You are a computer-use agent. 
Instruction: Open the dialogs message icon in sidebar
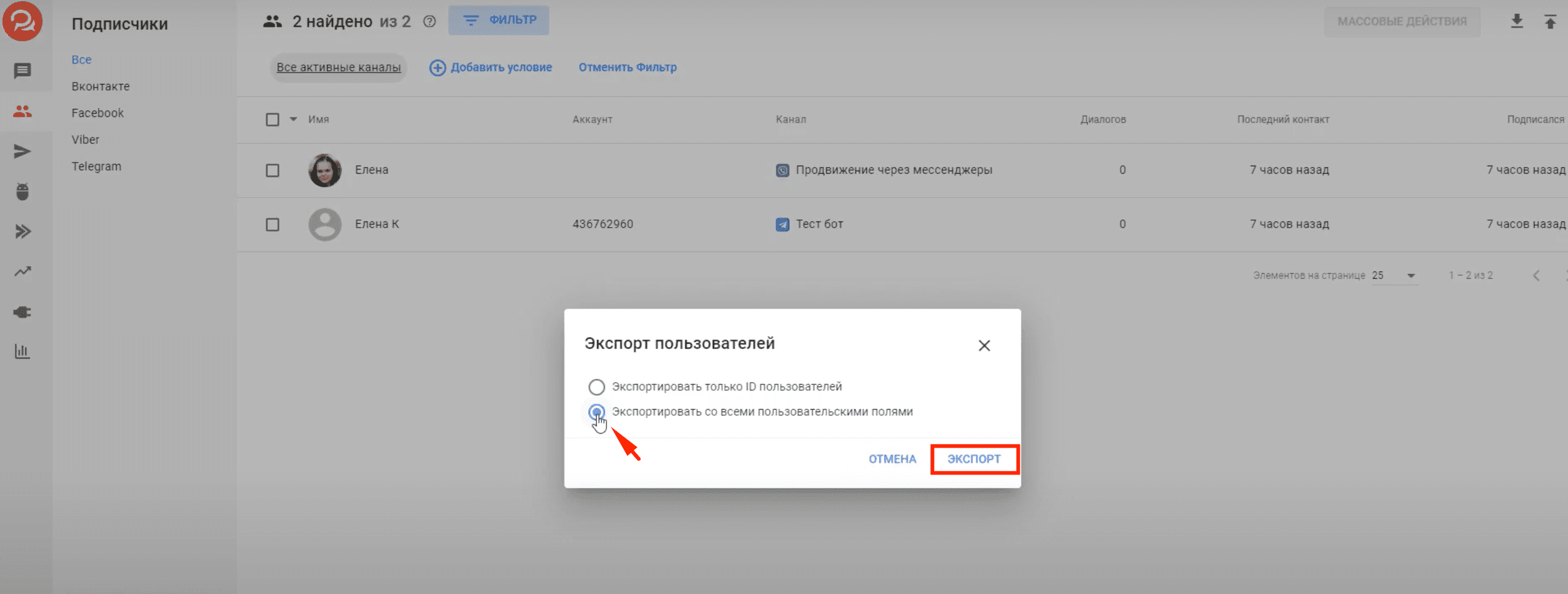coord(23,71)
